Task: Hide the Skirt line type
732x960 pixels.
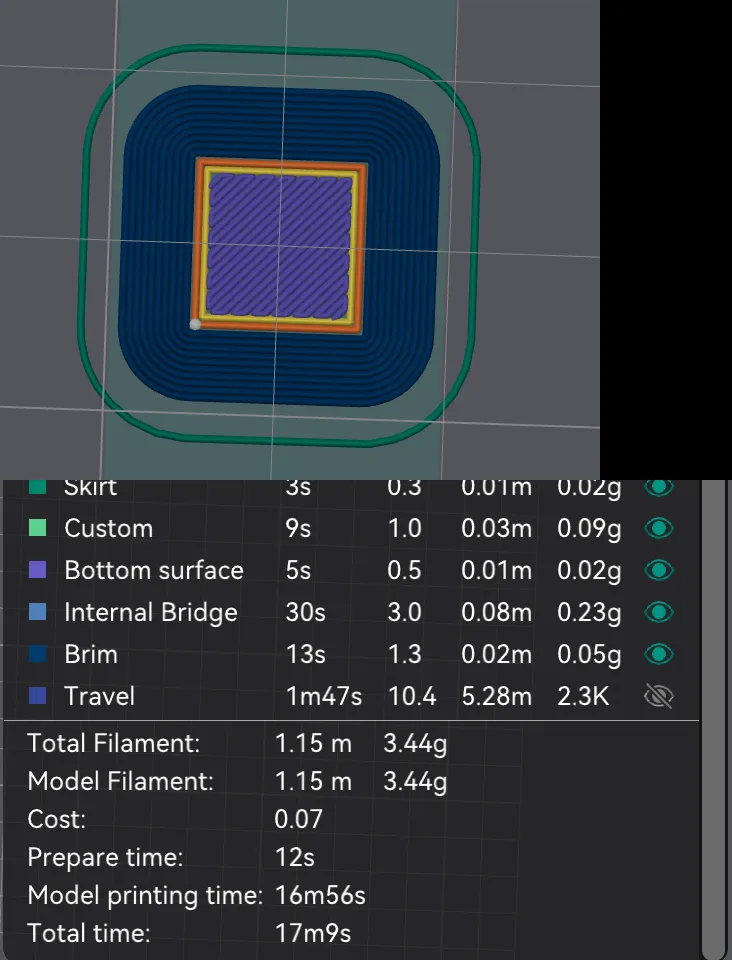Action: tap(659, 487)
